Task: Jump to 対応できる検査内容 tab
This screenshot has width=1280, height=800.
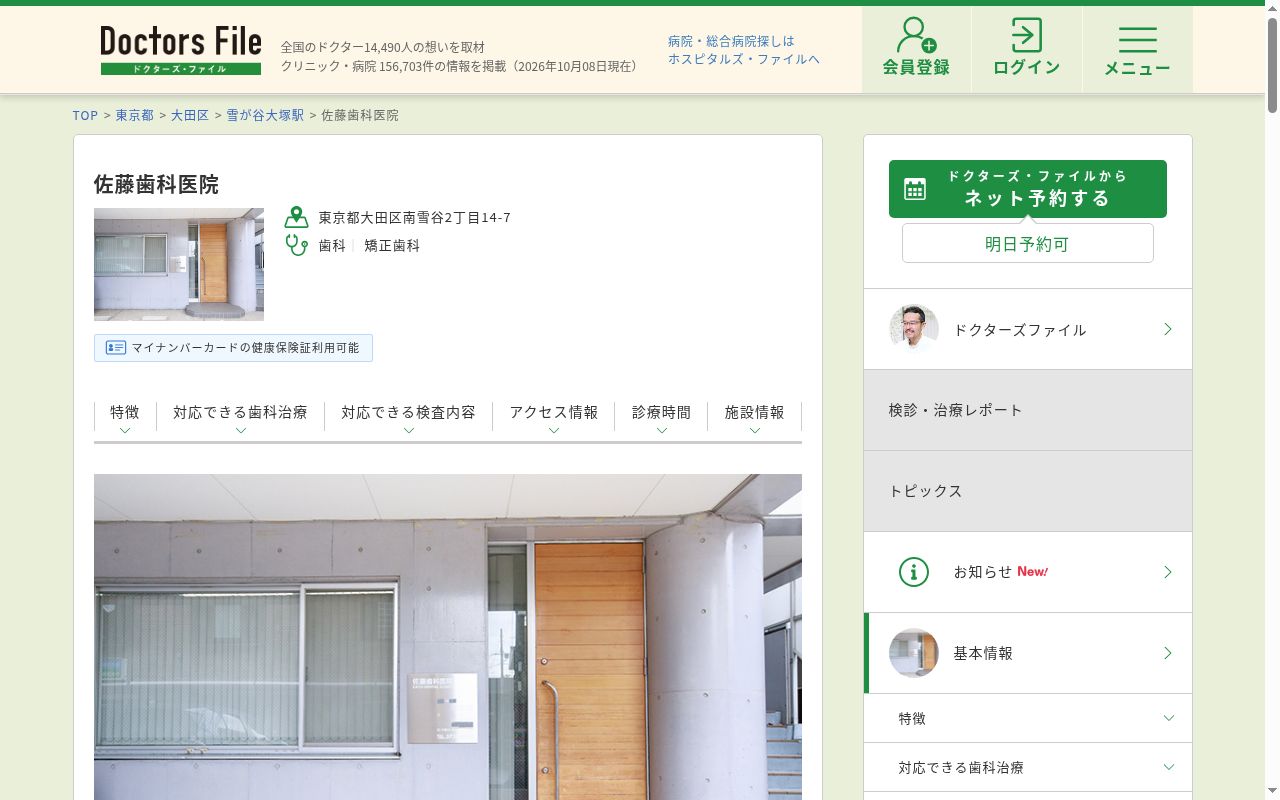Action: coord(408,419)
